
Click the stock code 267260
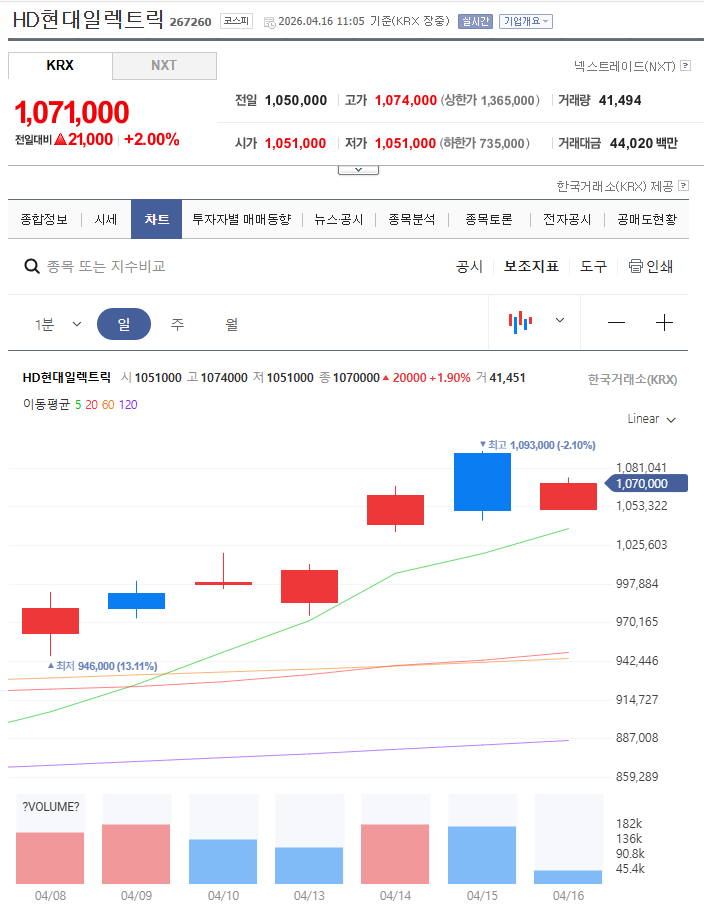[x=190, y=22]
